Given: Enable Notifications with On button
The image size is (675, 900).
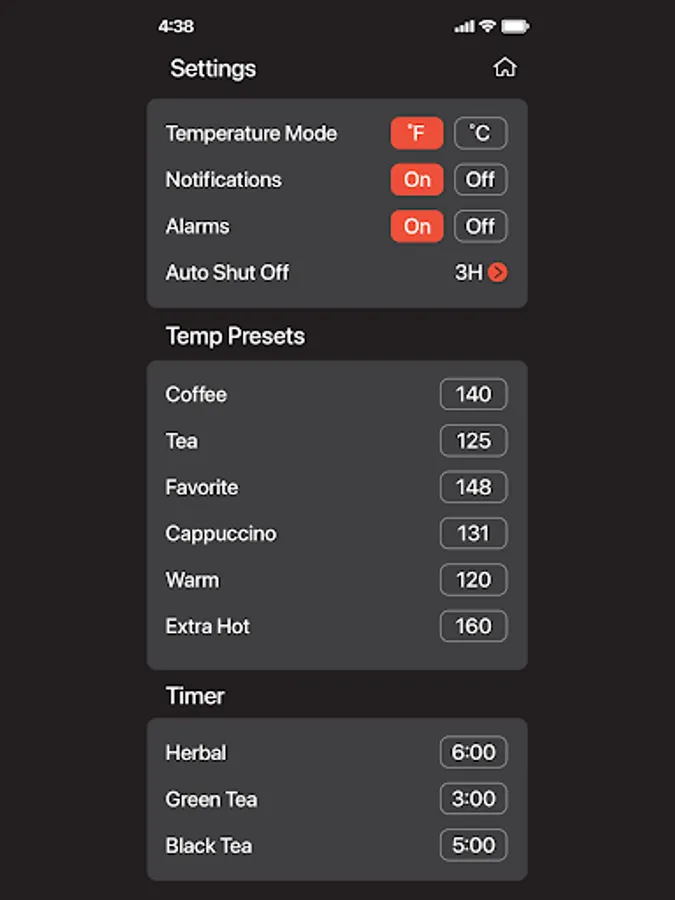Looking at the screenshot, I should [x=416, y=180].
